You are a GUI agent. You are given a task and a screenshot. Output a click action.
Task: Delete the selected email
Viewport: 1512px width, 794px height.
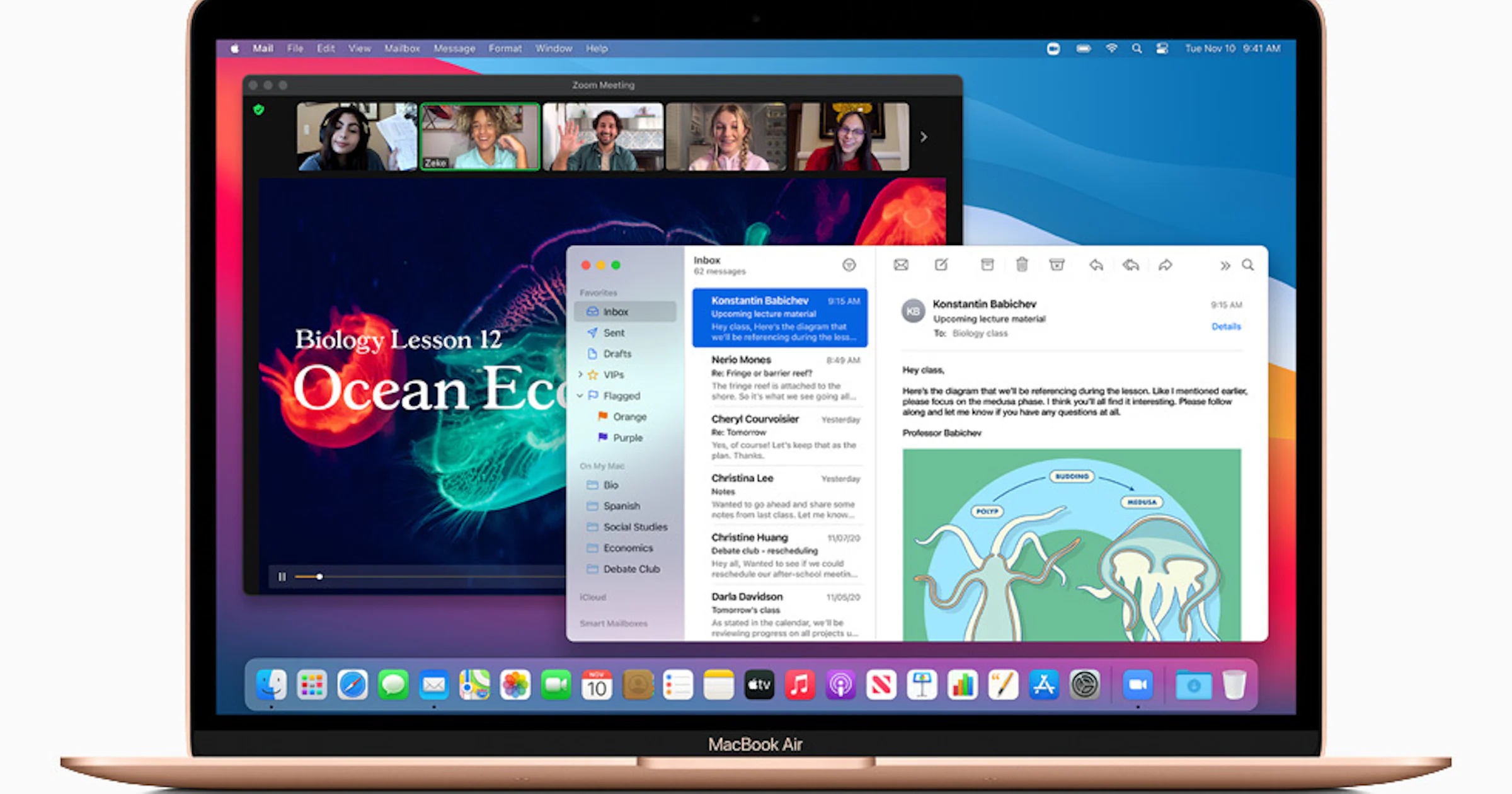click(x=1022, y=265)
